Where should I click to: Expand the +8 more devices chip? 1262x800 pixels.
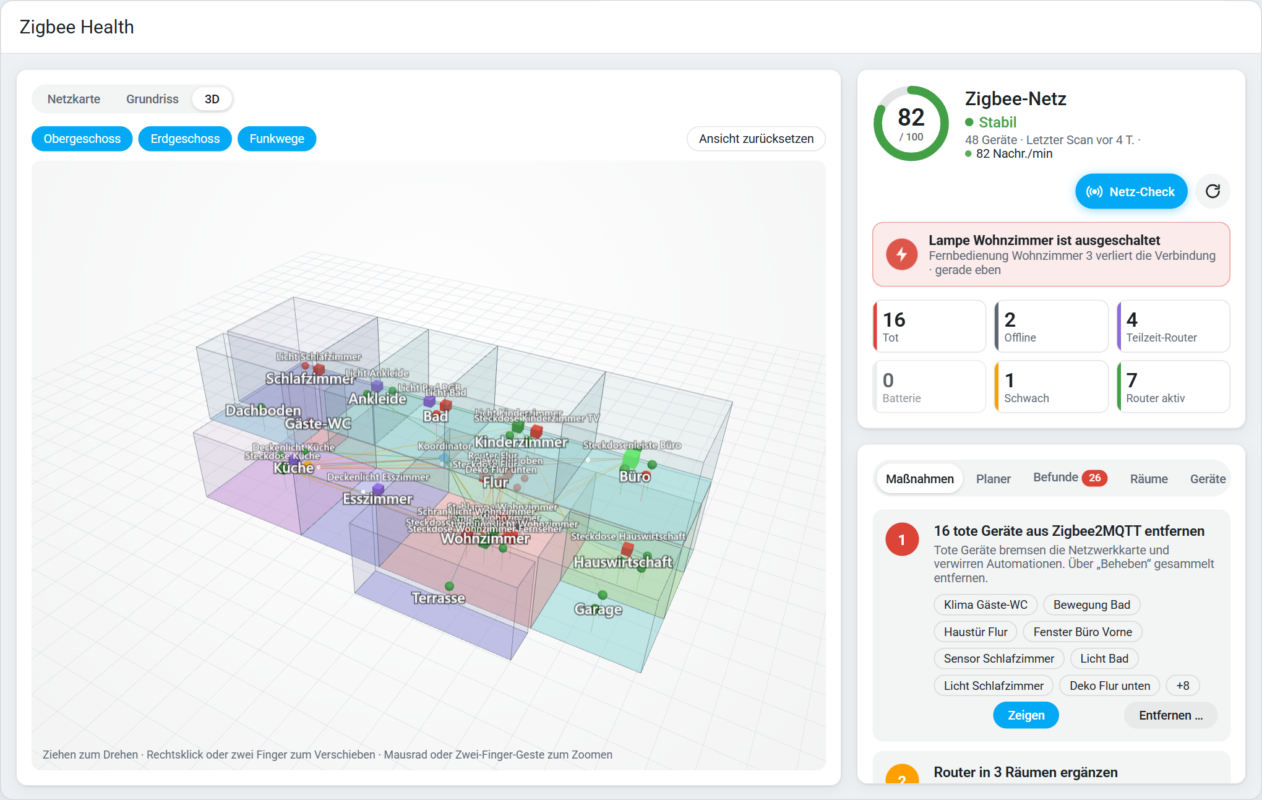tap(1183, 686)
